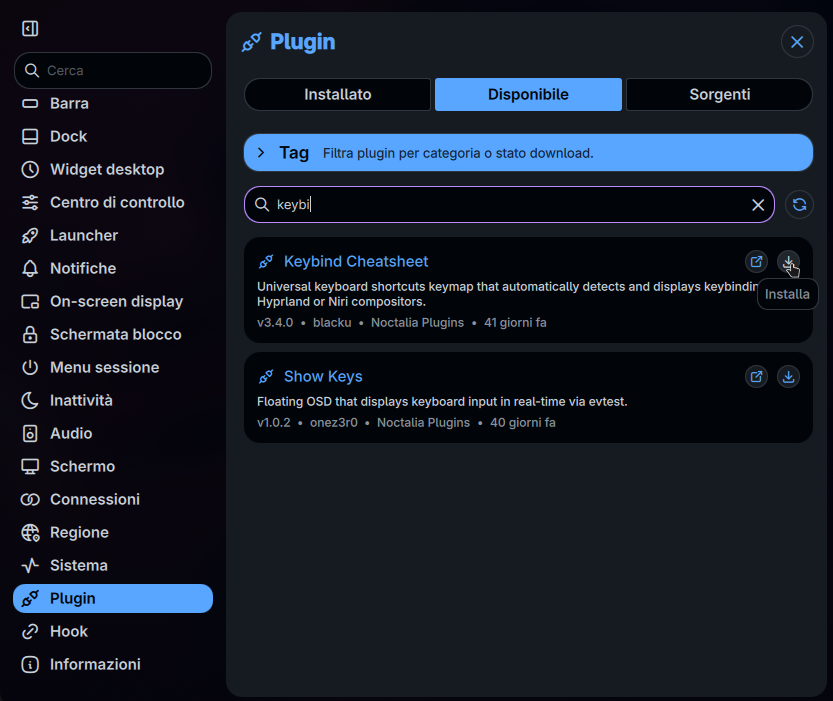Open Regione settings section
Image resolution: width=833 pixels, height=701 pixels.
(113, 532)
